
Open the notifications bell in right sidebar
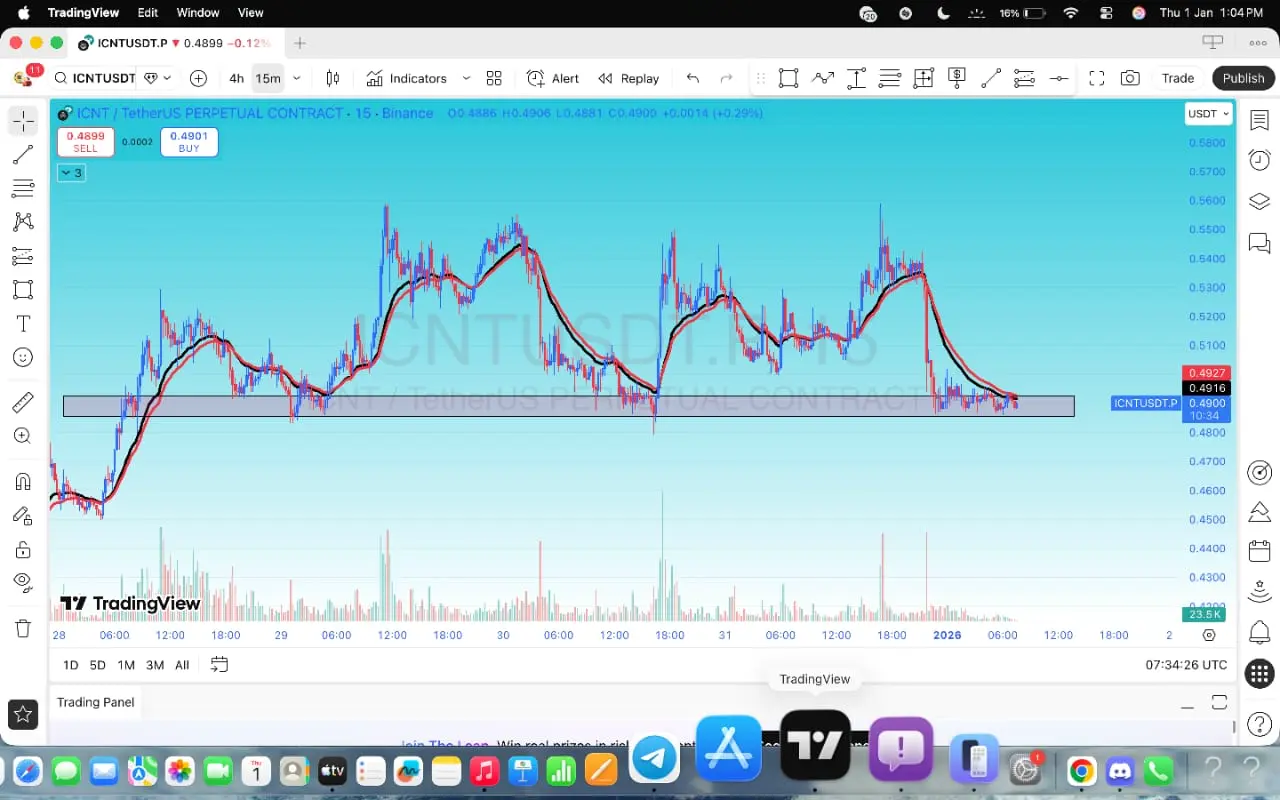coord(1259,632)
